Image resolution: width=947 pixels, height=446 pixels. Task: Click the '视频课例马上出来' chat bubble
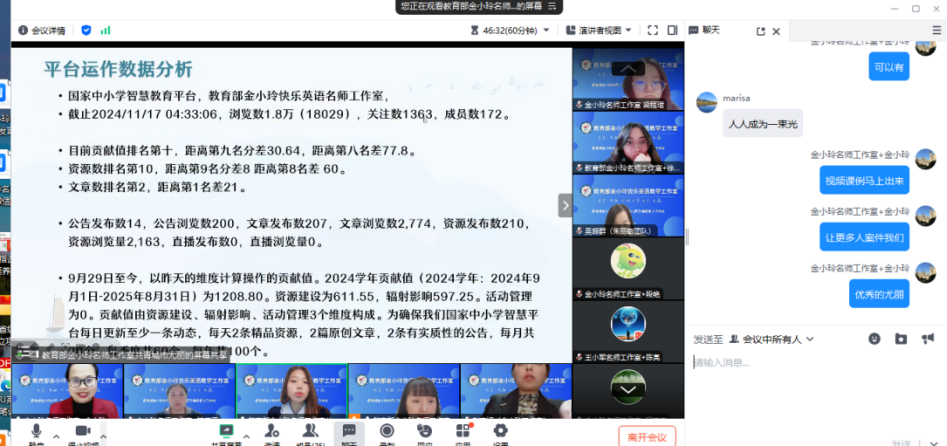864,180
